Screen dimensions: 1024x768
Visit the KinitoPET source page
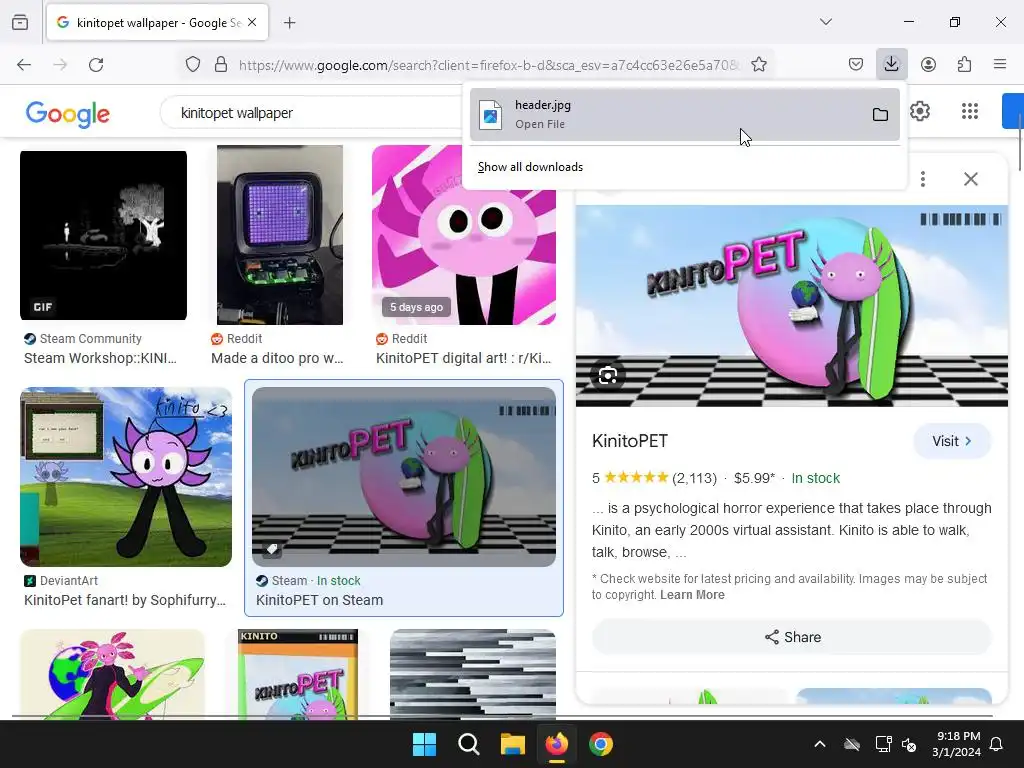[952, 441]
